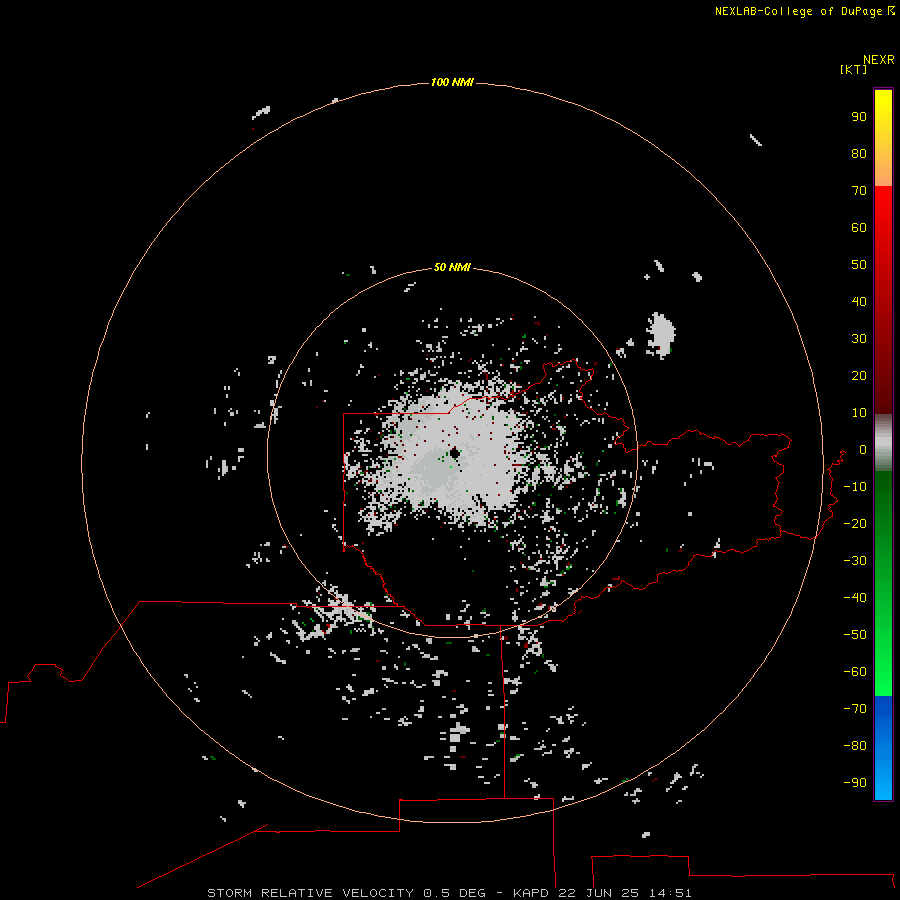Click the -50 value on the velocity scale
Screen dimensions: 900x900
pyautogui.click(x=855, y=634)
